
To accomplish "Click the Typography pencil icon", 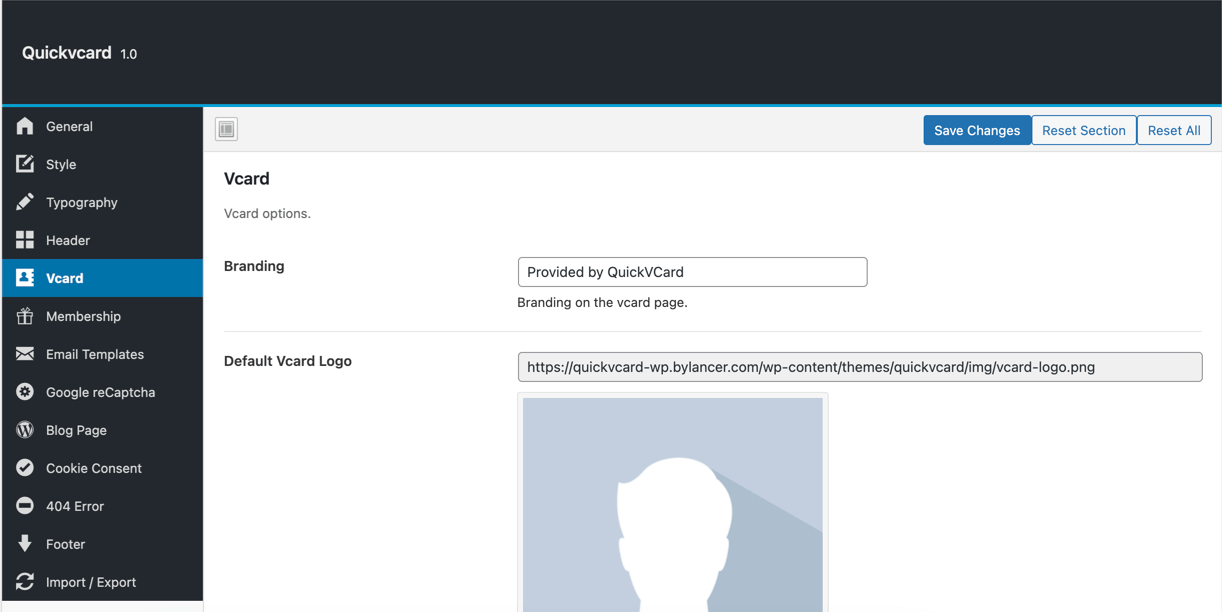I will pyautogui.click(x=25, y=202).
